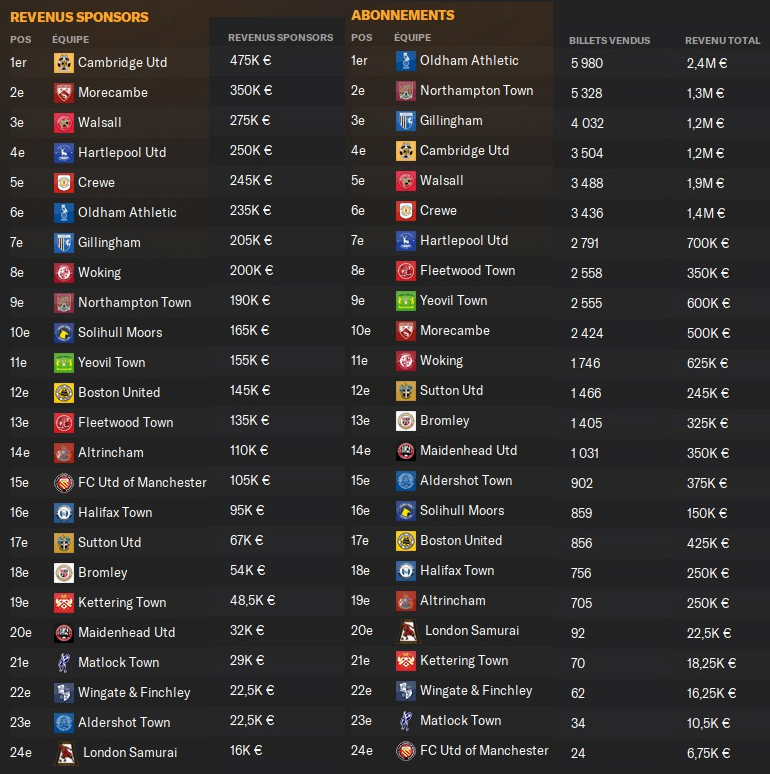Click Northampton Town crest in Abonnements table
Image resolution: width=770 pixels, height=774 pixels.
(406, 91)
